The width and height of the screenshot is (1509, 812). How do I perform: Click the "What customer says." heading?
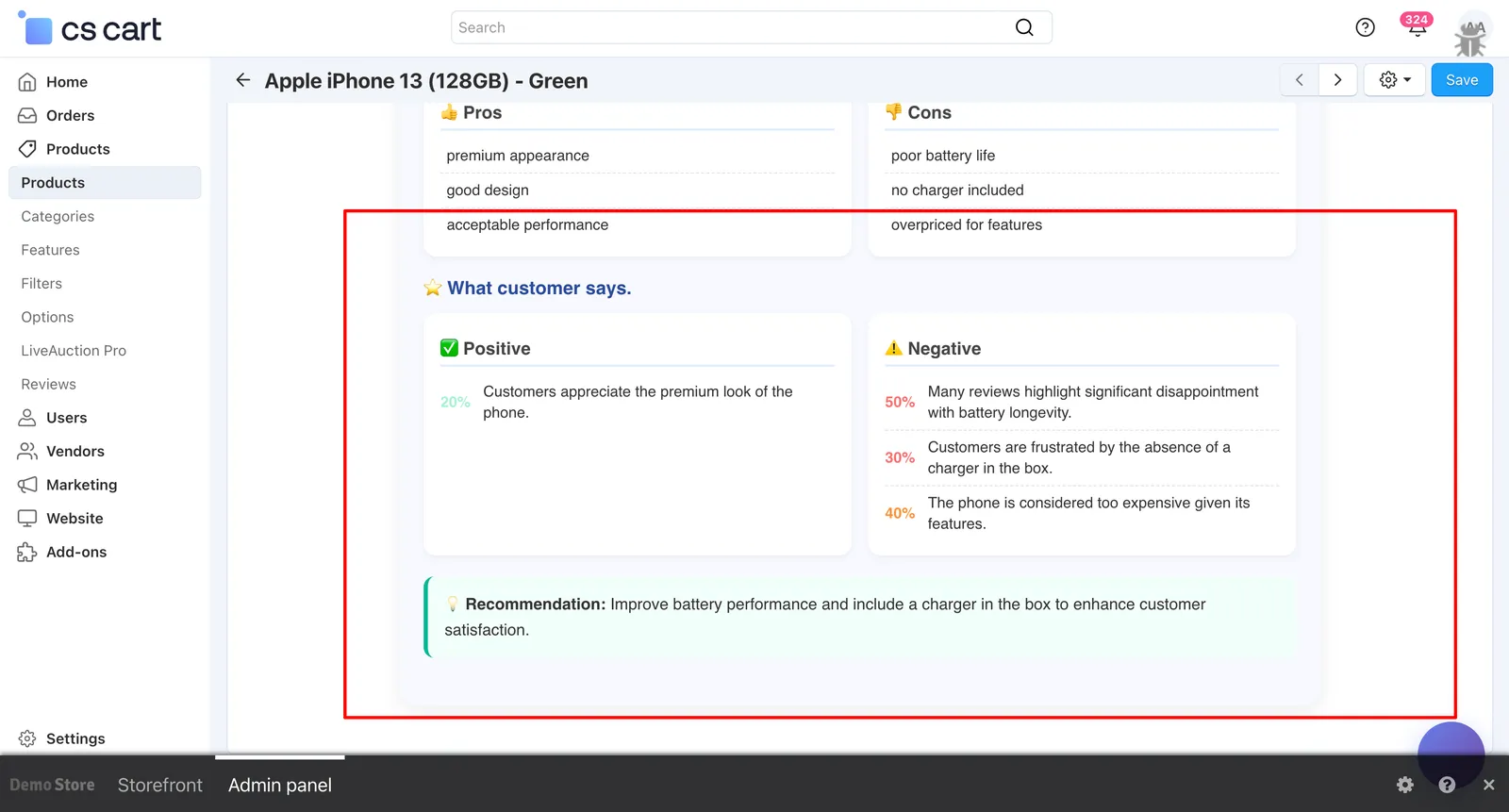pyautogui.click(x=539, y=289)
